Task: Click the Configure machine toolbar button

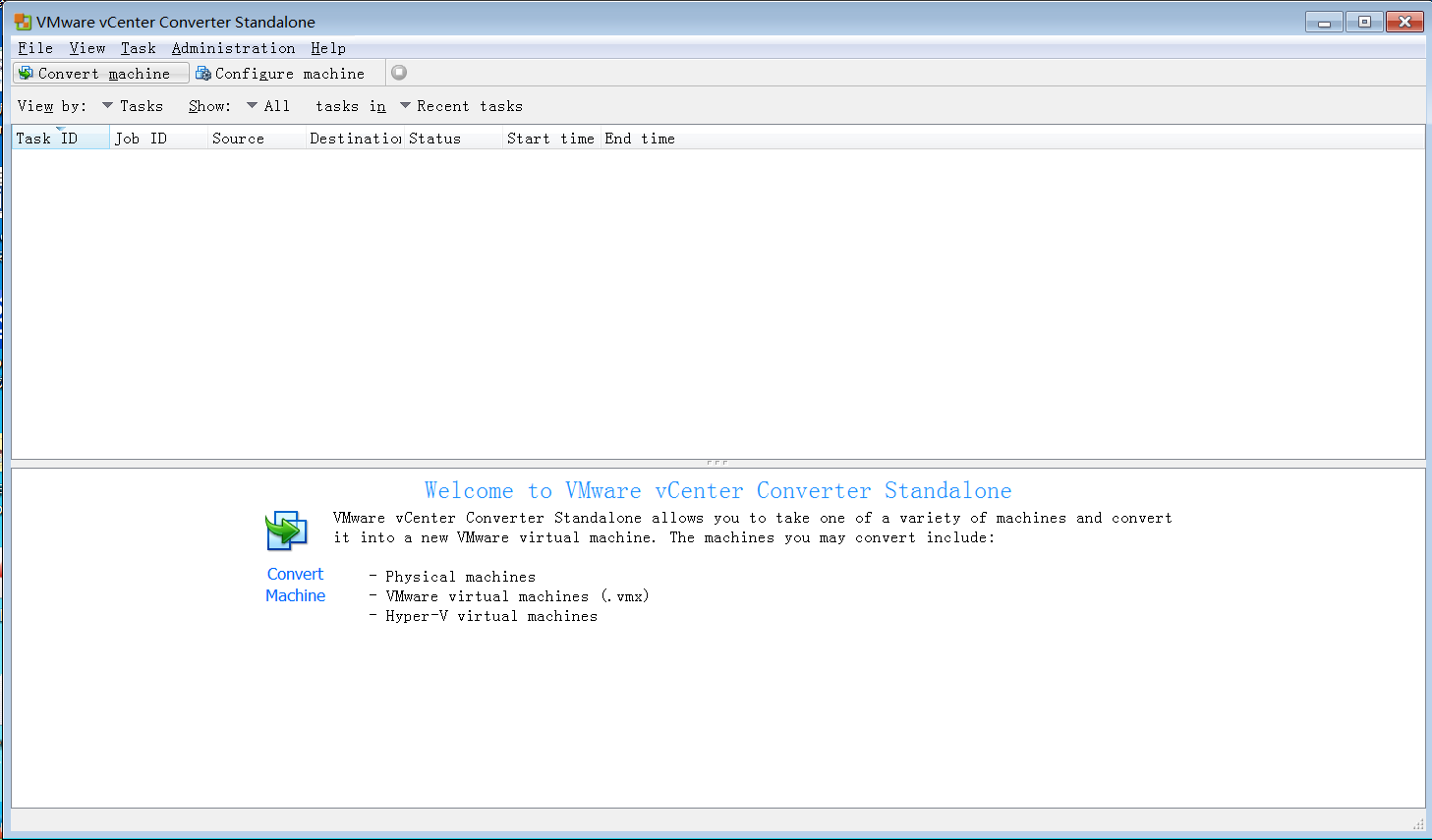Action: click(x=280, y=74)
